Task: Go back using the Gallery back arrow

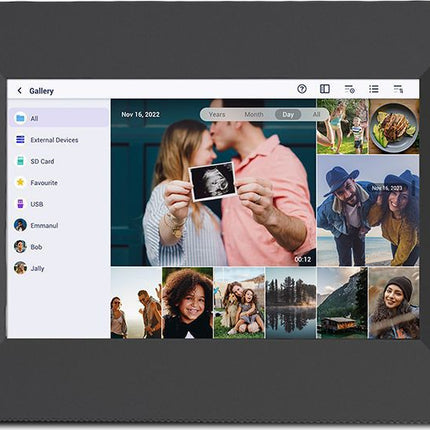Action: [19, 91]
